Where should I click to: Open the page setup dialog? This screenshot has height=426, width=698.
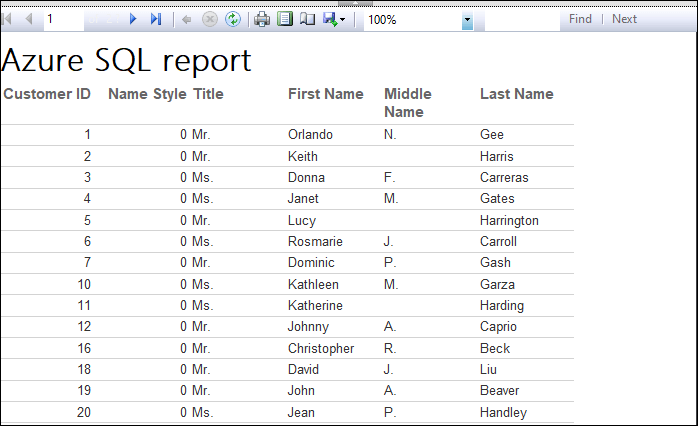307,19
